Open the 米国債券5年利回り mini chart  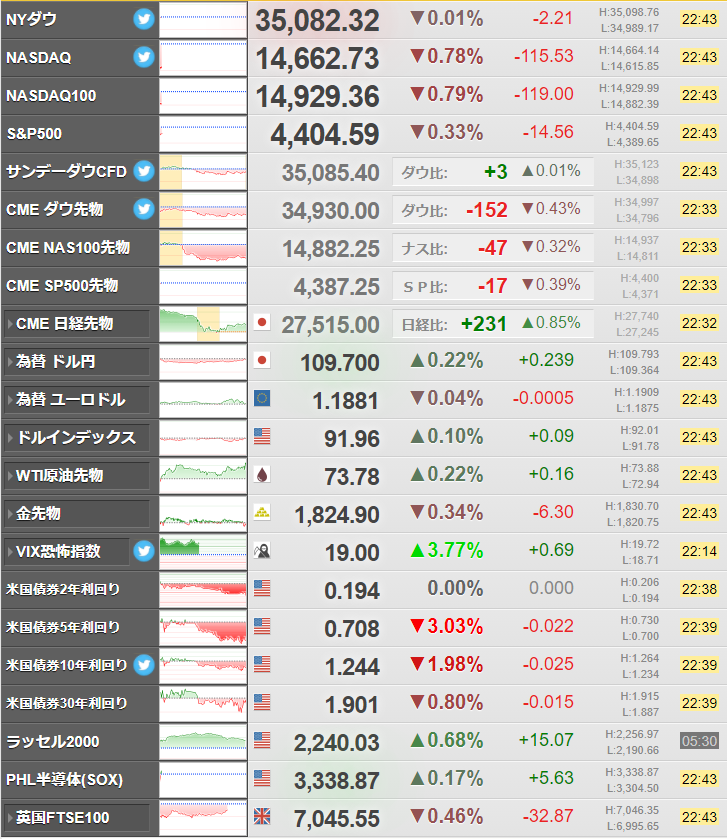(203, 628)
